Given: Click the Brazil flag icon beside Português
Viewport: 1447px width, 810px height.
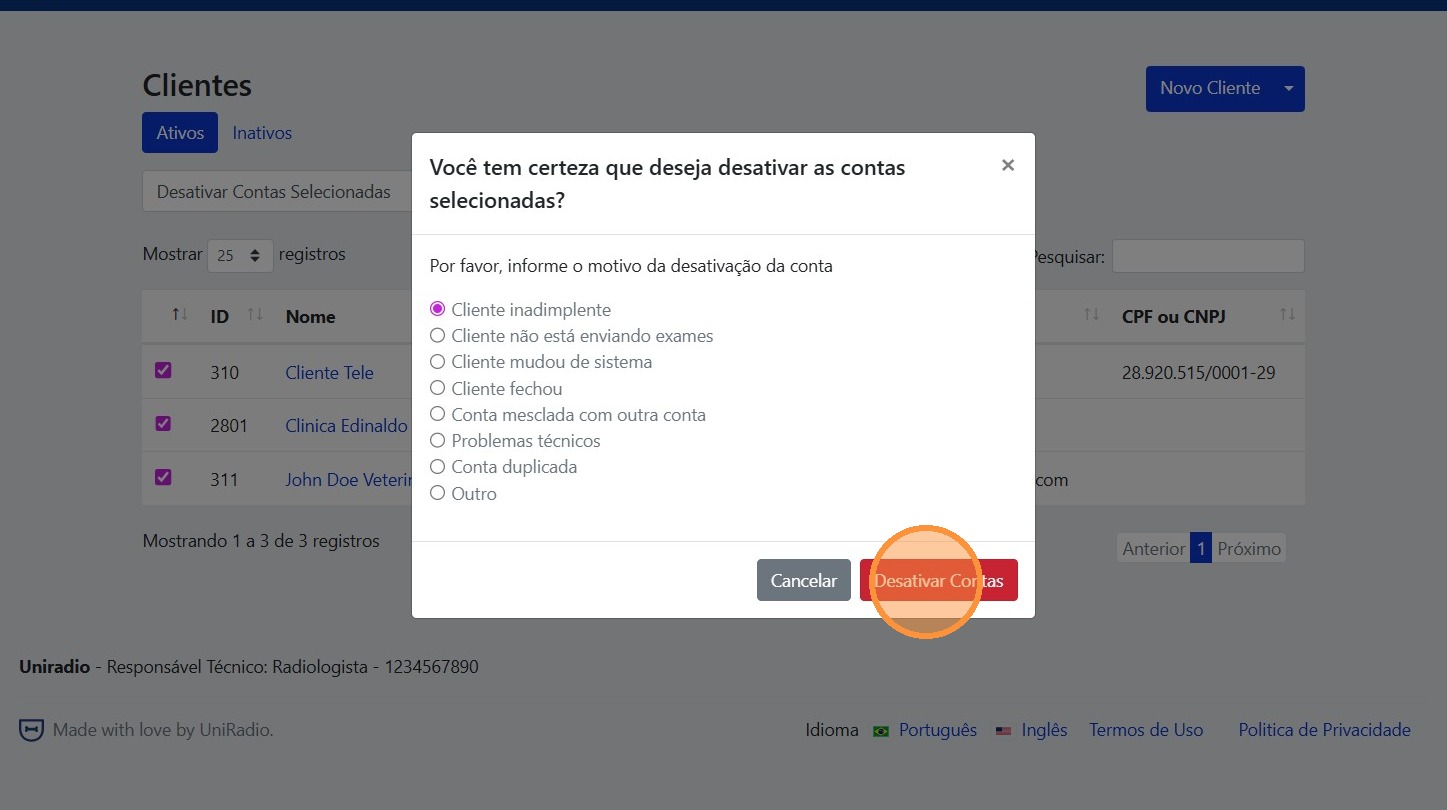Looking at the screenshot, I should tap(880, 730).
